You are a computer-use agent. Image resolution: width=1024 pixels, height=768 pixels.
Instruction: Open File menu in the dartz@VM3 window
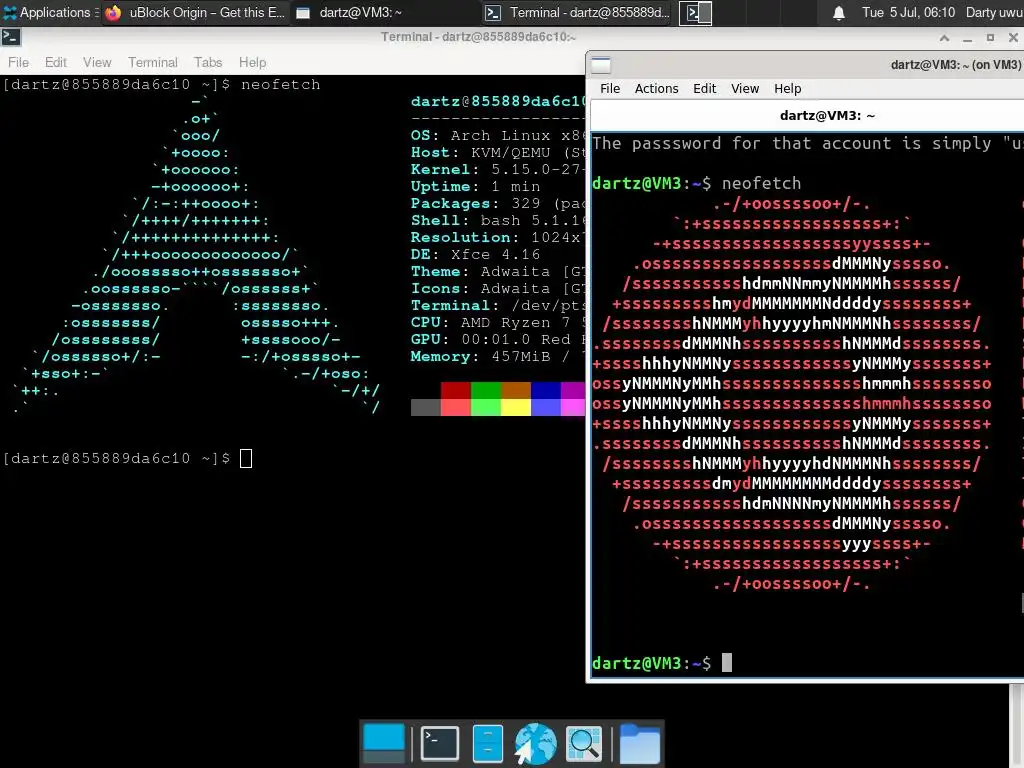[610, 88]
